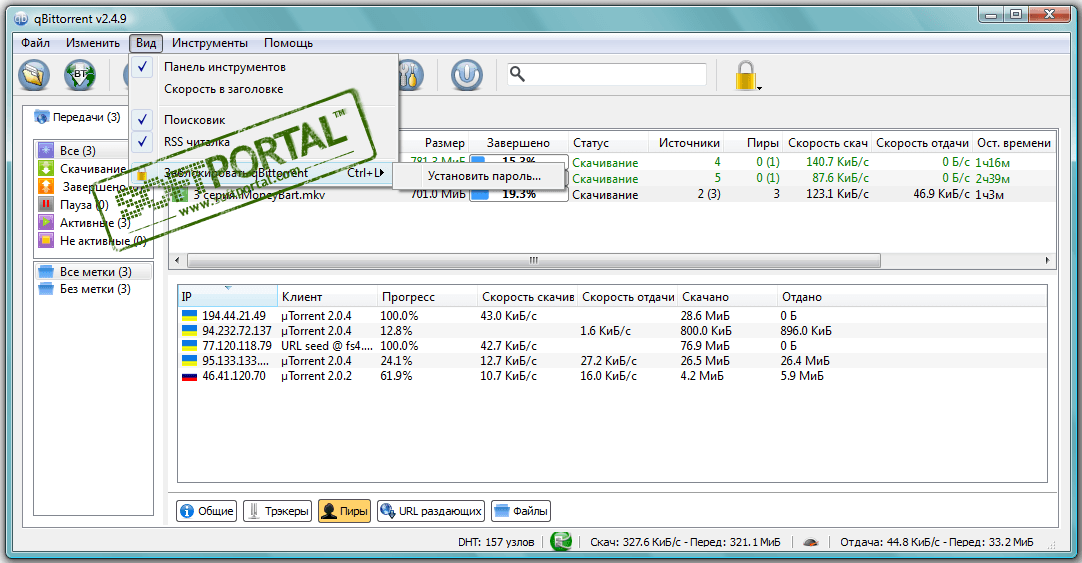The width and height of the screenshot is (1082, 563).
Task: Open torrent file toolbar icon
Action: point(34,76)
